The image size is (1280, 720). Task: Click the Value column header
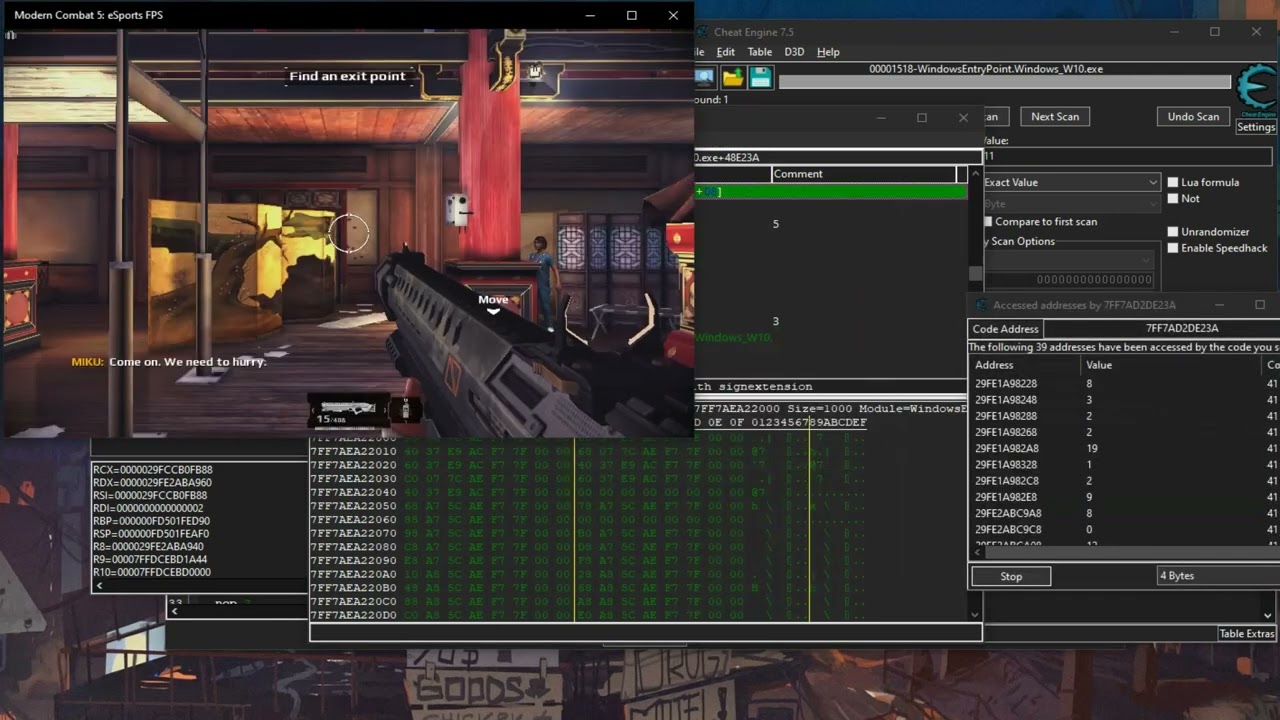coord(1170,365)
